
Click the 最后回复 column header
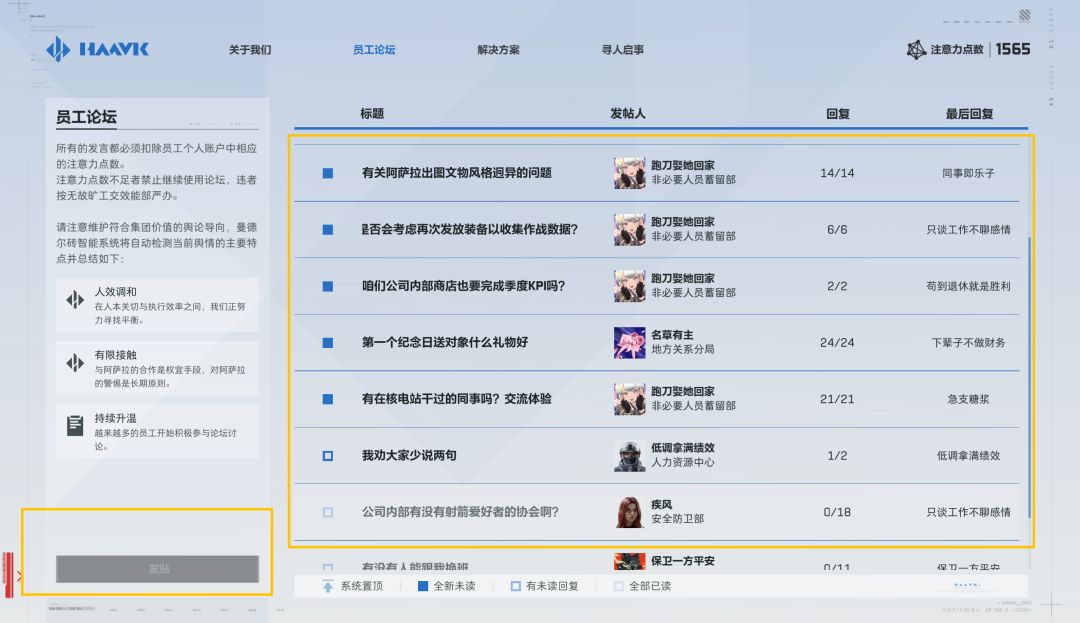(969, 114)
